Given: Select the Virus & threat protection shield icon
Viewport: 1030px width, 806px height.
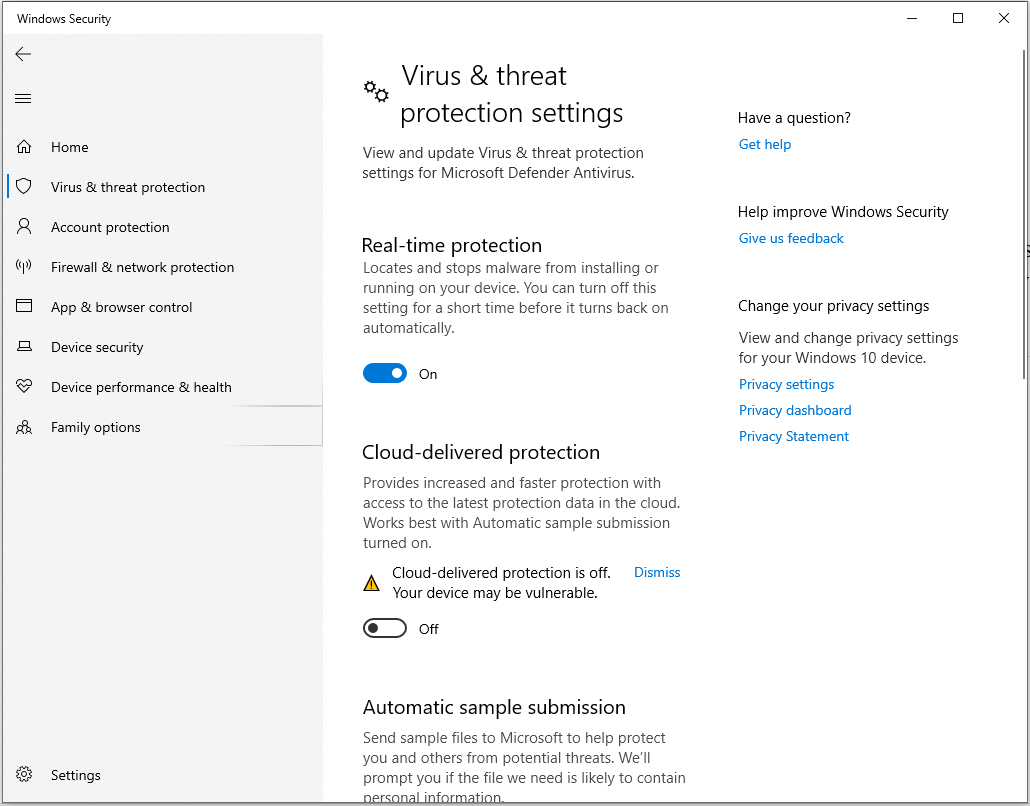Looking at the screenshot, I should click(x=24, y=186).
